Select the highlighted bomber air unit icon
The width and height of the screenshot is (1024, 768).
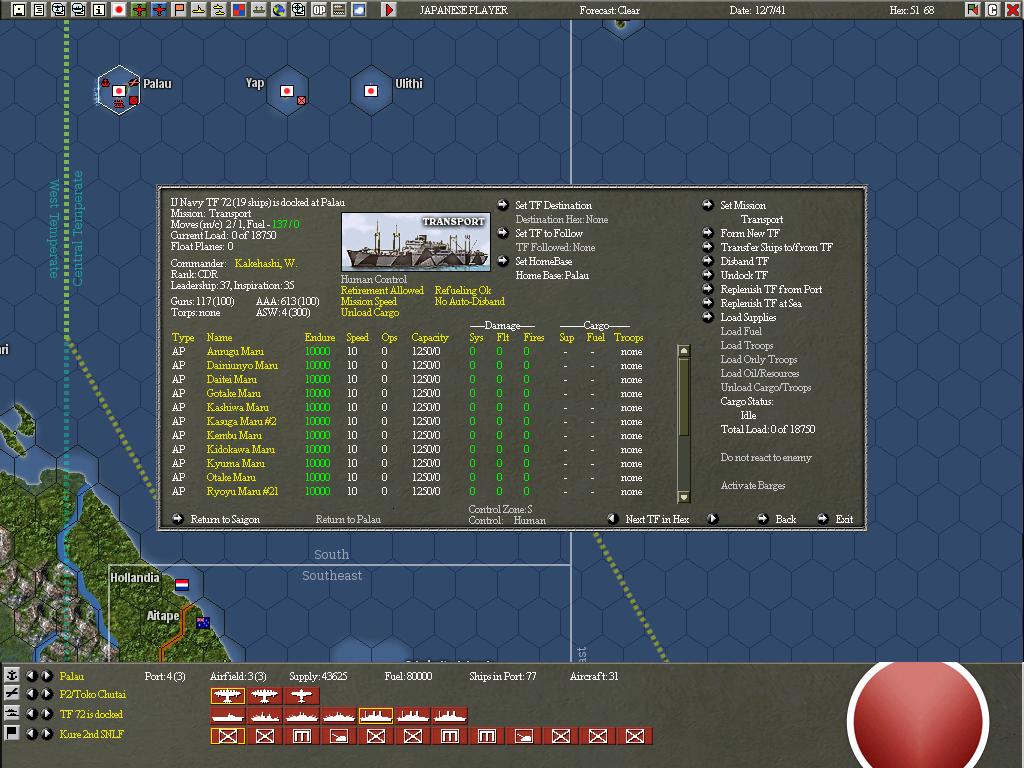[227, 696]
